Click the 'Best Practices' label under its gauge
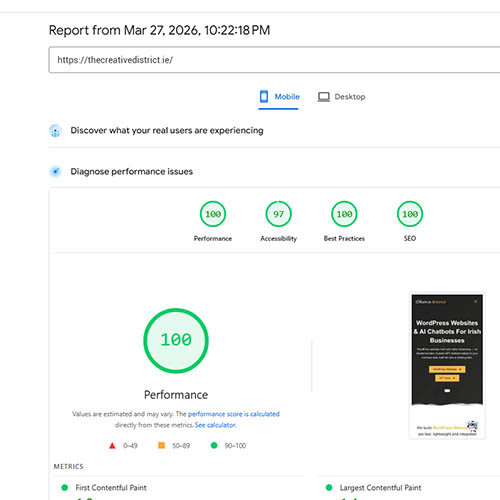 344,239
